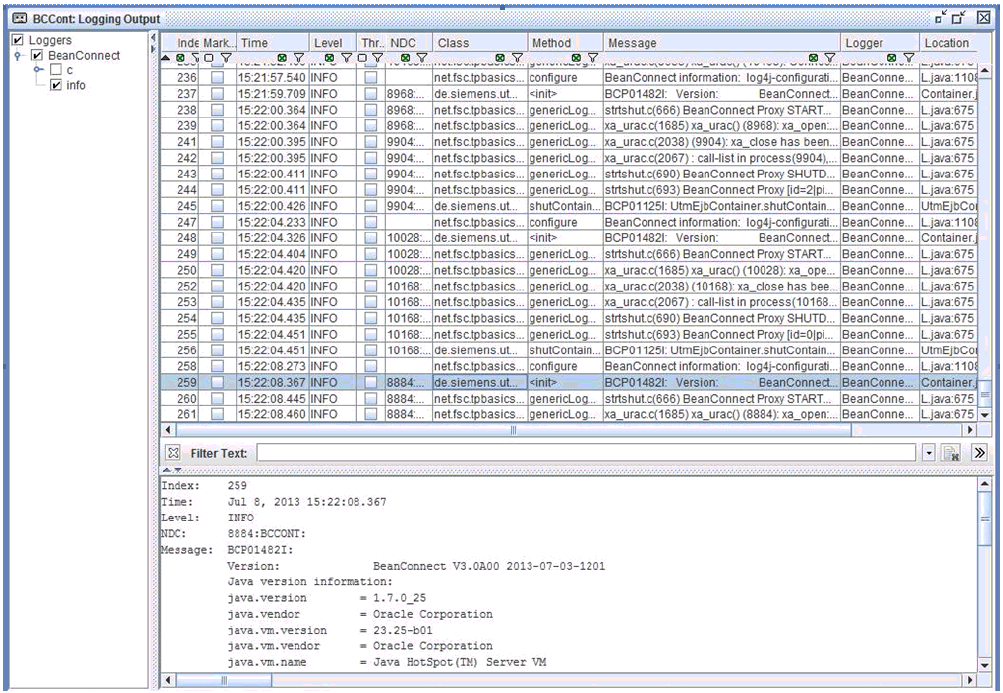Sort table by Level column header
Screen dimensions: 1003x693
[327, 43]
